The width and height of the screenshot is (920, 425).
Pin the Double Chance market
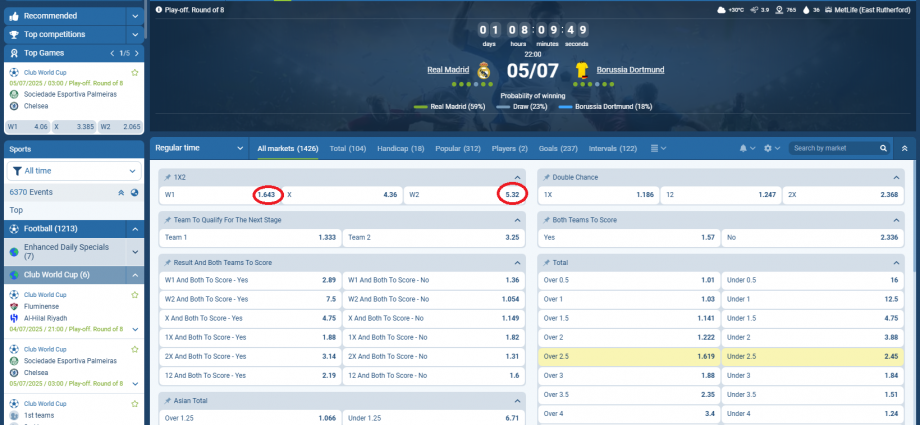point(547,177)
